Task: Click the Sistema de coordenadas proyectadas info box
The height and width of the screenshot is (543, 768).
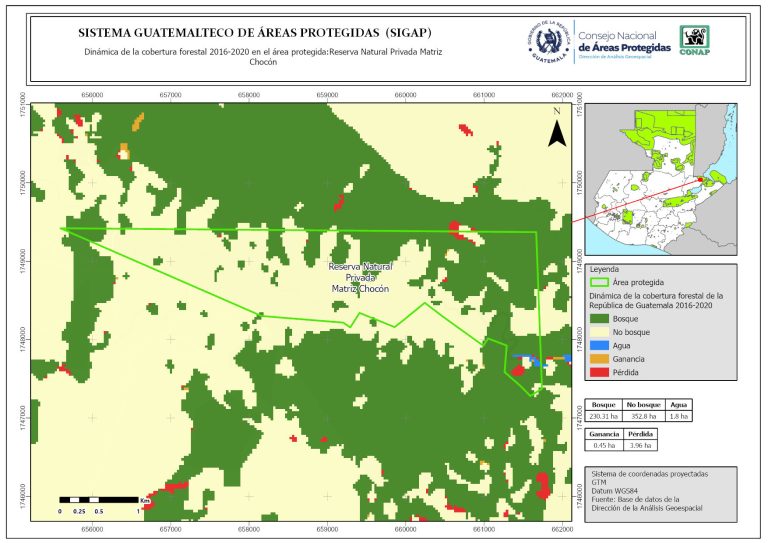Action: point(660,492)
